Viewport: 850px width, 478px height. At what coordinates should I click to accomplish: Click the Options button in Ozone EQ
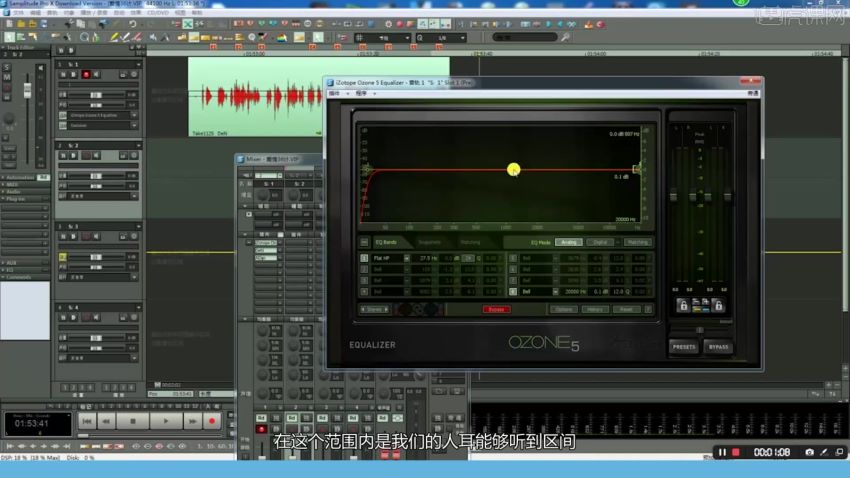pyautogui.click(x=563, y=309)
